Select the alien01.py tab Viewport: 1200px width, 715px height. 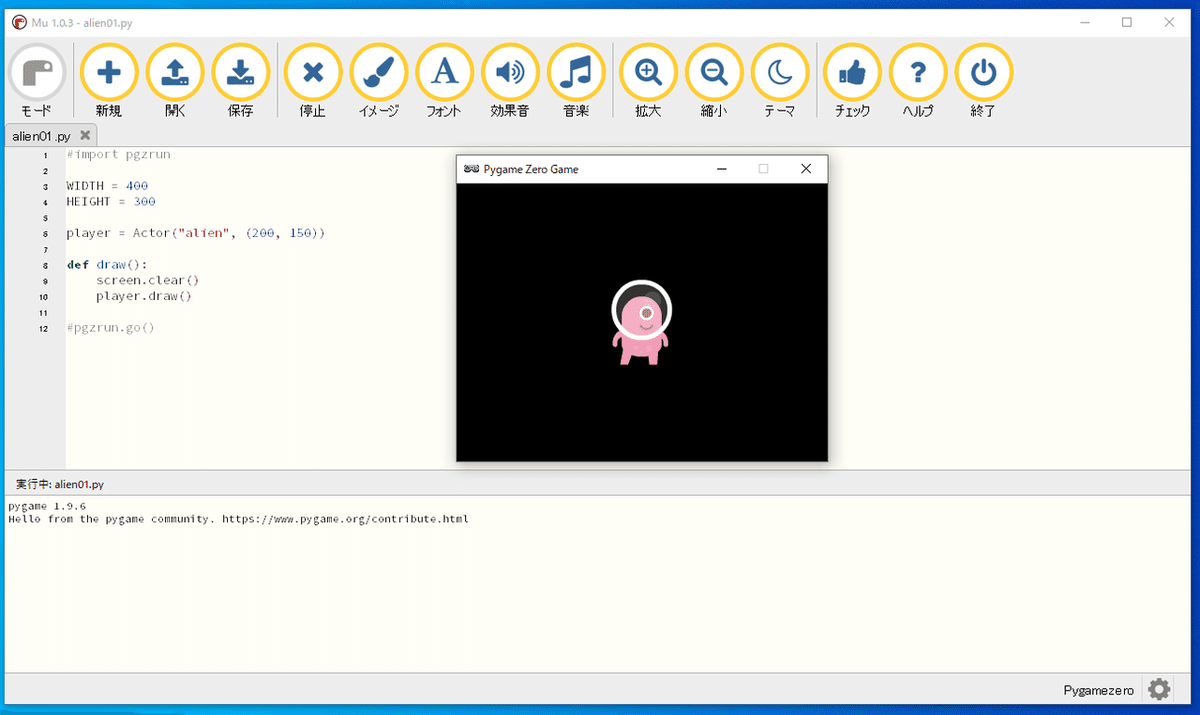point(40,134)
